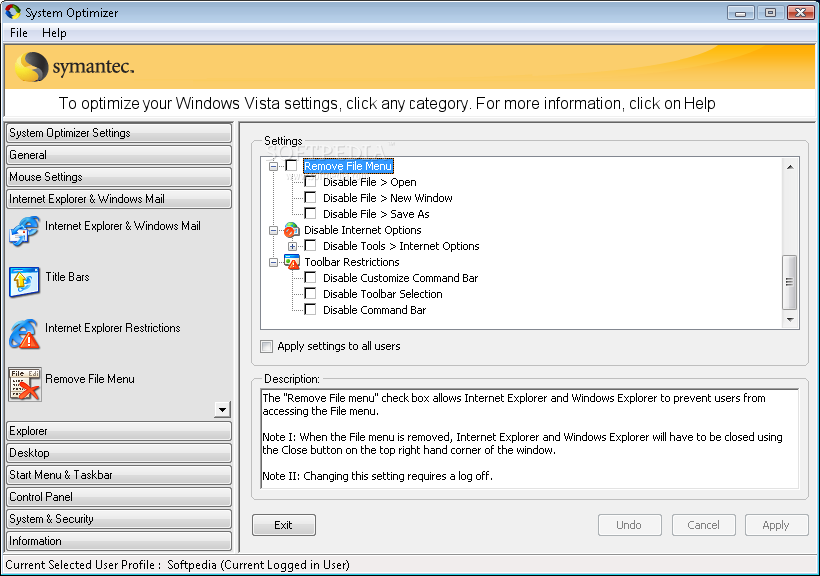Enable Disable Customize Command Bar checkbox

click(310, 278)
